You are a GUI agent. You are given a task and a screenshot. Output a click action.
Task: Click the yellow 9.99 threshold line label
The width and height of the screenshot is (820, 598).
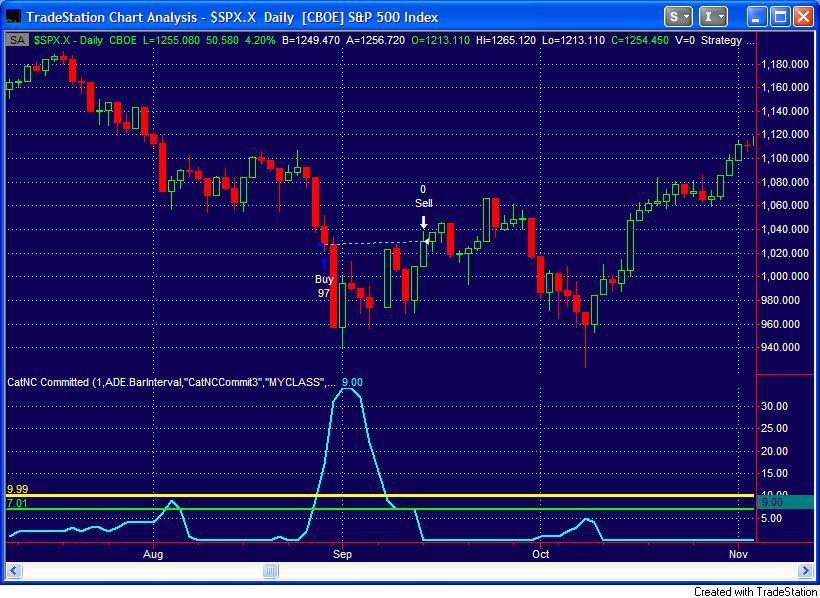17,490
